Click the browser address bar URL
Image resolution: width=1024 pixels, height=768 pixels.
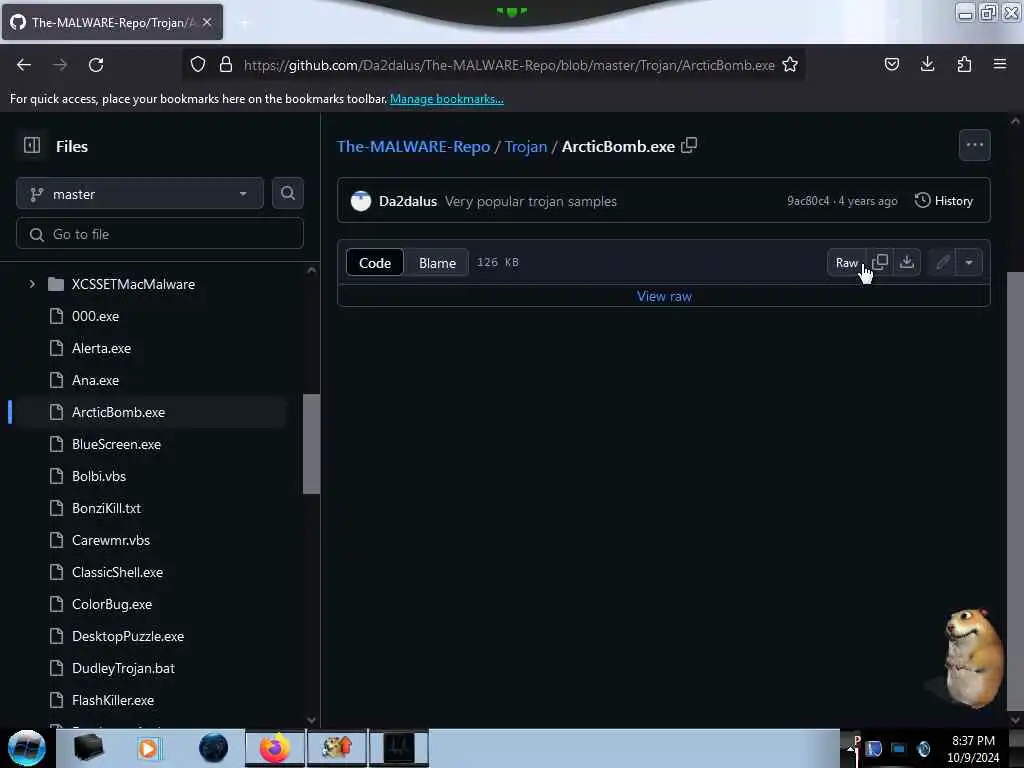coord(509,65)
